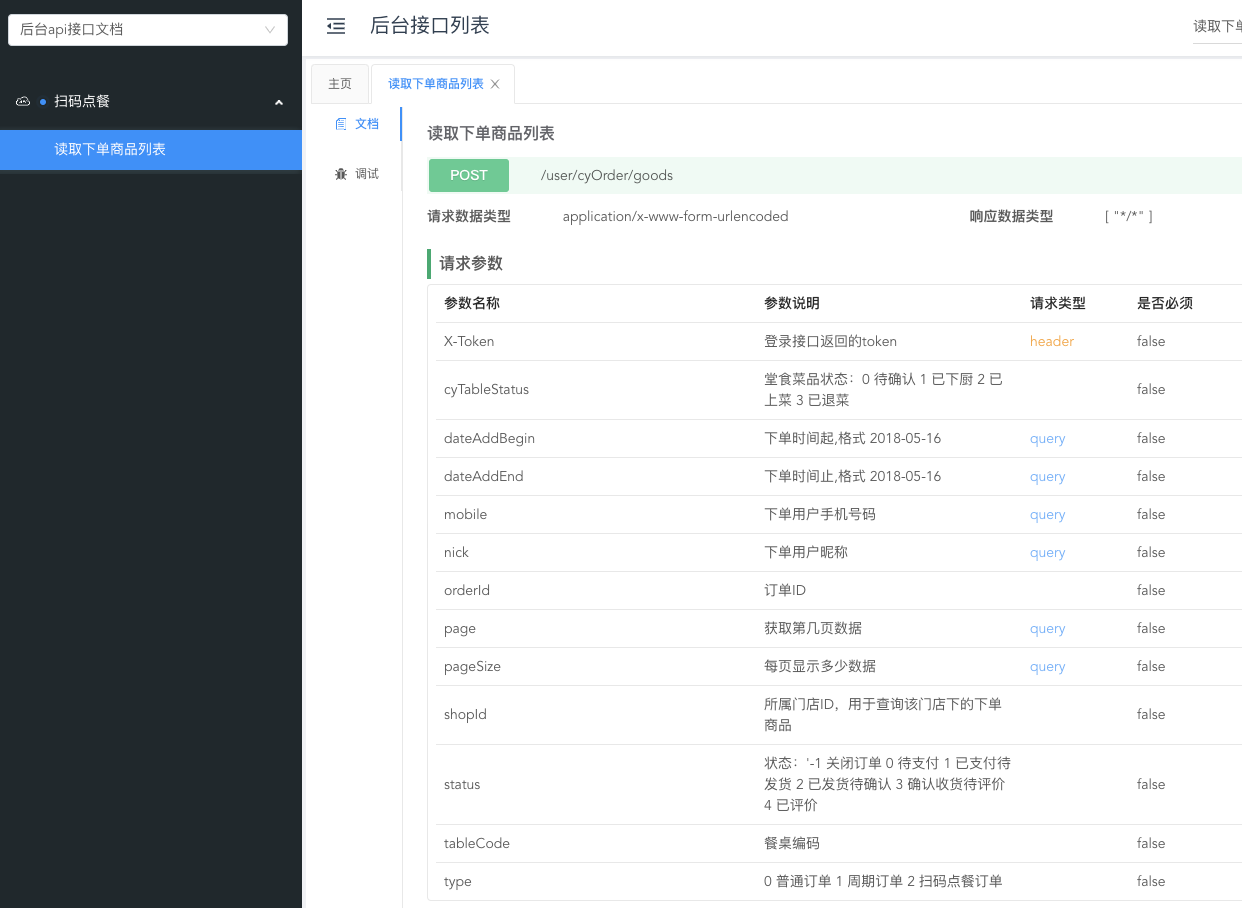Click the type parameter name
Screen dimensions: 1242x908
point(458,882)
